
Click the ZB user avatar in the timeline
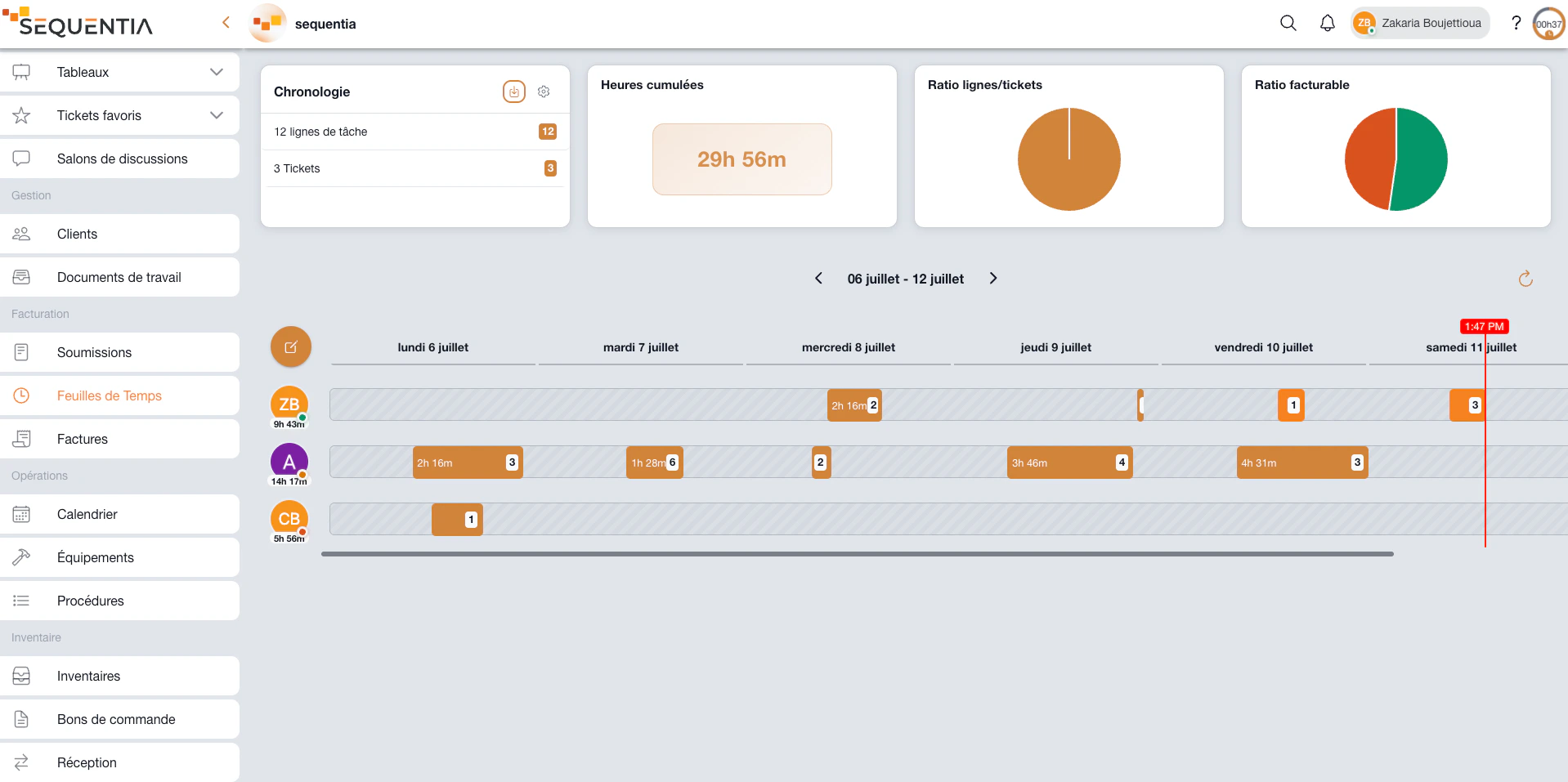point(289,404)
